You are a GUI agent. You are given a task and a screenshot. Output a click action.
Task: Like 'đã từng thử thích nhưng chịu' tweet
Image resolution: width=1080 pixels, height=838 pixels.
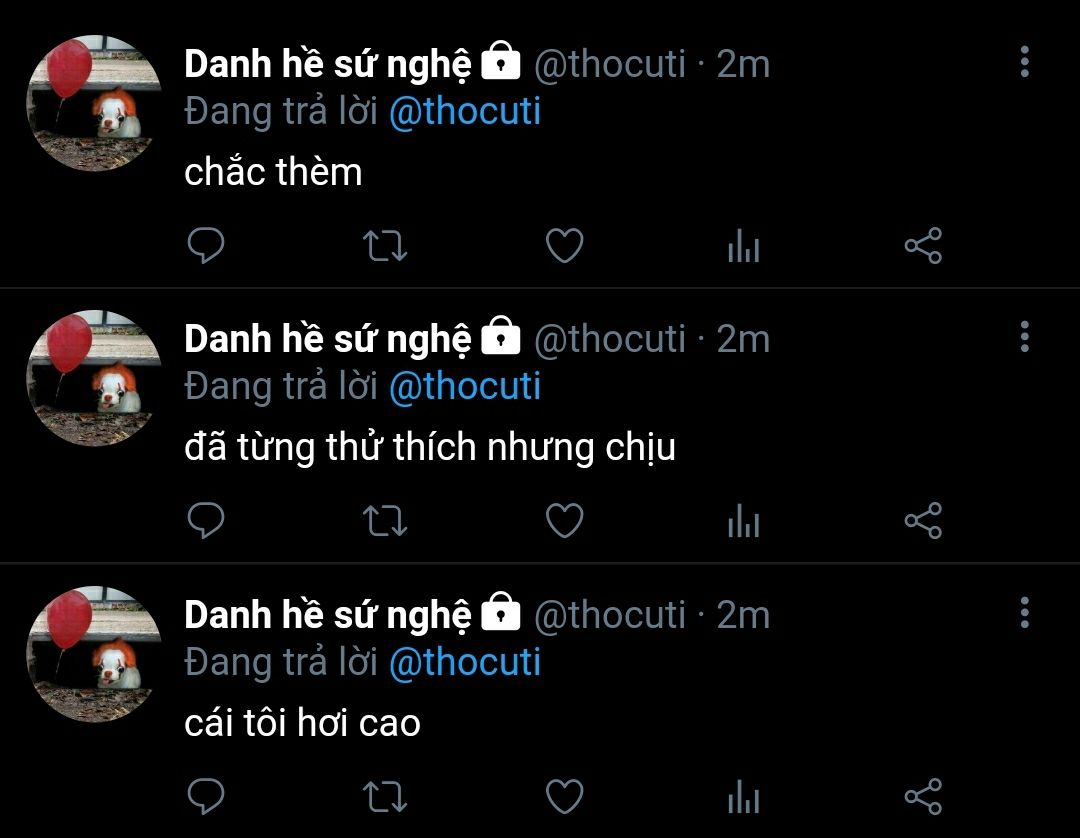[x=565, y=520]
